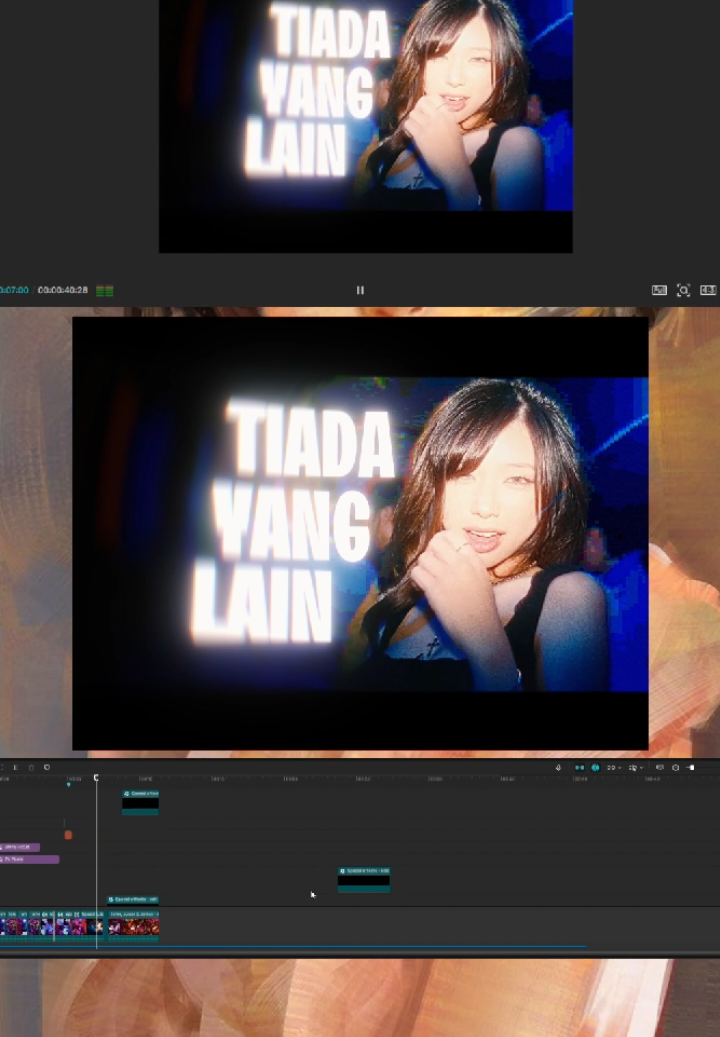This screenshot has width=720, height=1037.
Task: Click the shield marker icon in timeline toolbar
Action: [x=47, y=767]
